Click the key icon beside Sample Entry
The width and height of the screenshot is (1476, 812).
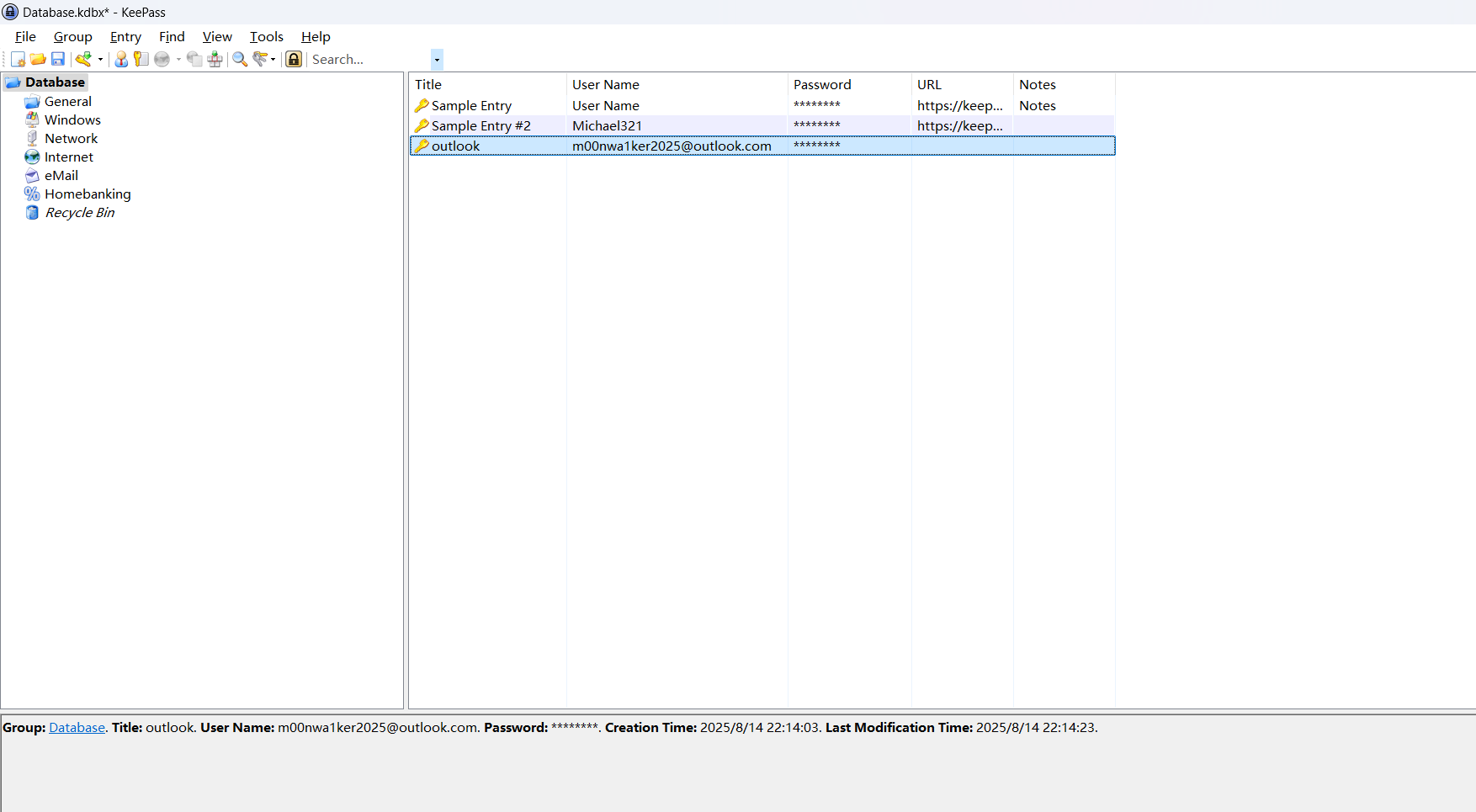pos(422,105)
